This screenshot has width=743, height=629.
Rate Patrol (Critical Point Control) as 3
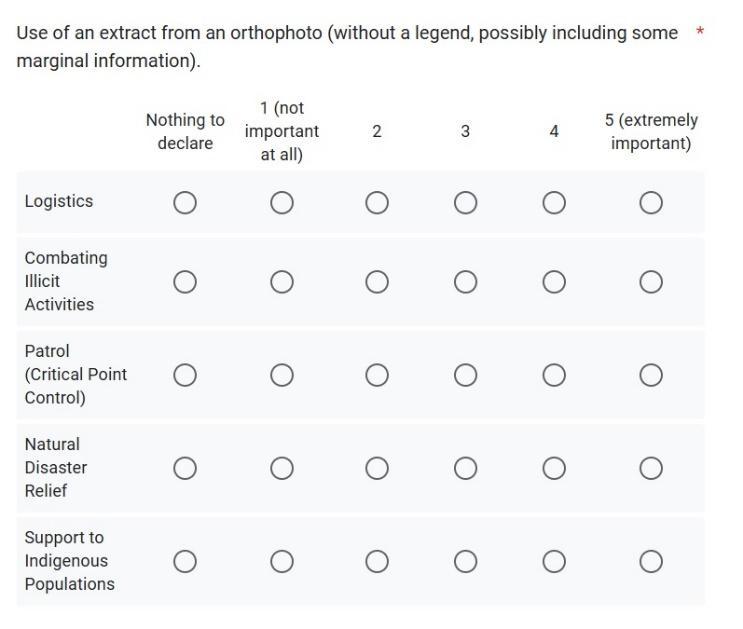coord(465,375)
